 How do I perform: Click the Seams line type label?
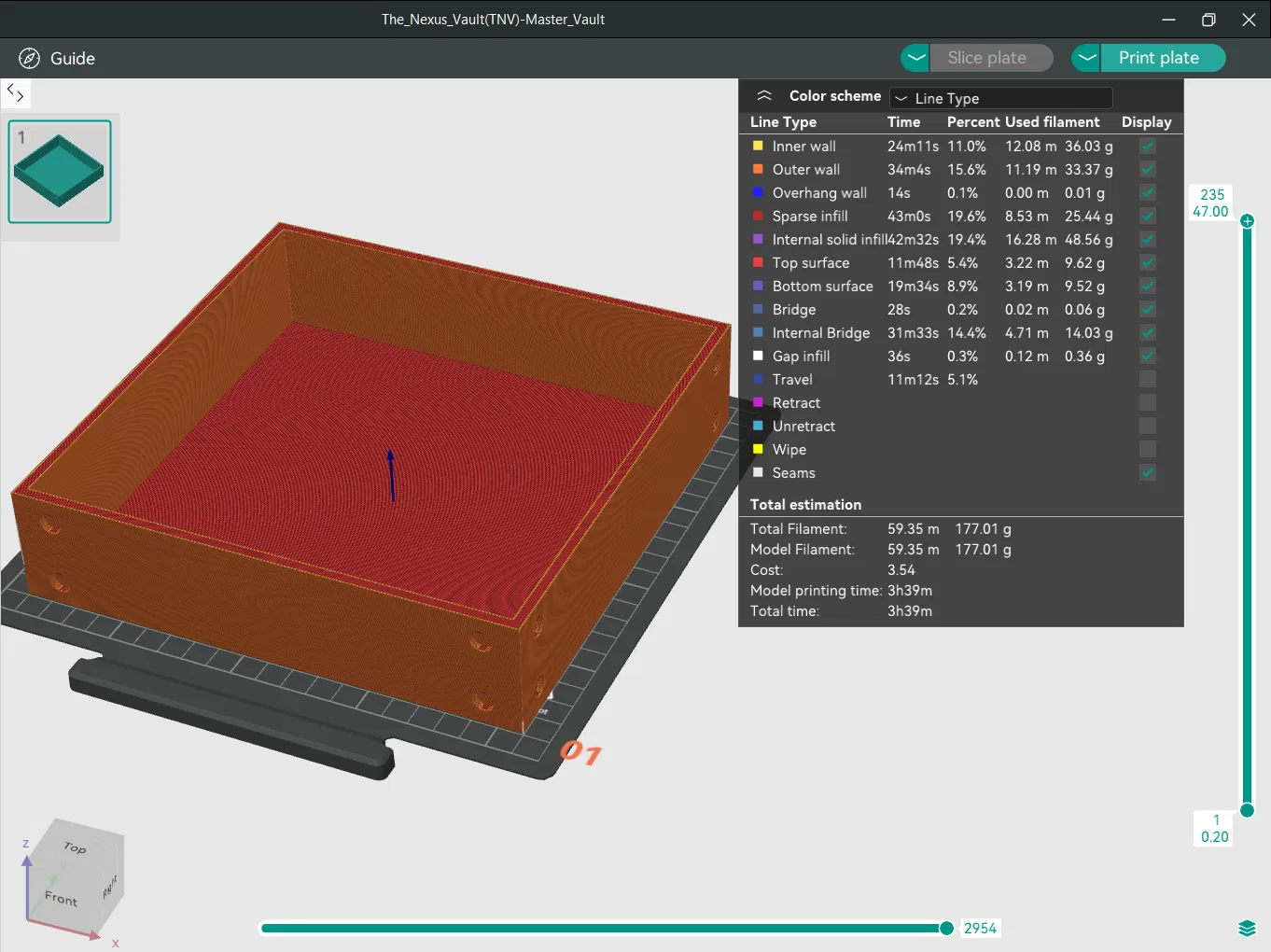click(793, 473)
